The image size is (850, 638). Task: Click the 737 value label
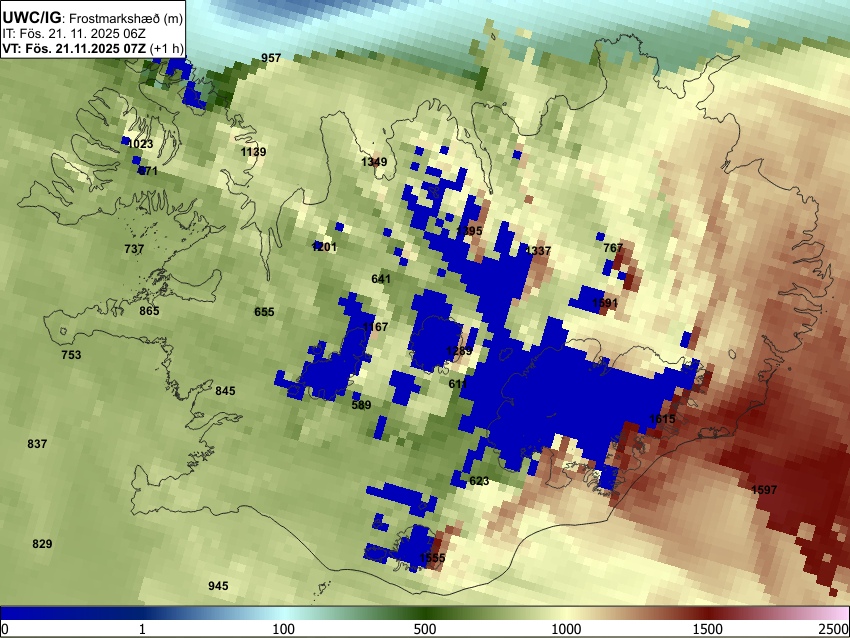tap(134, 249)
